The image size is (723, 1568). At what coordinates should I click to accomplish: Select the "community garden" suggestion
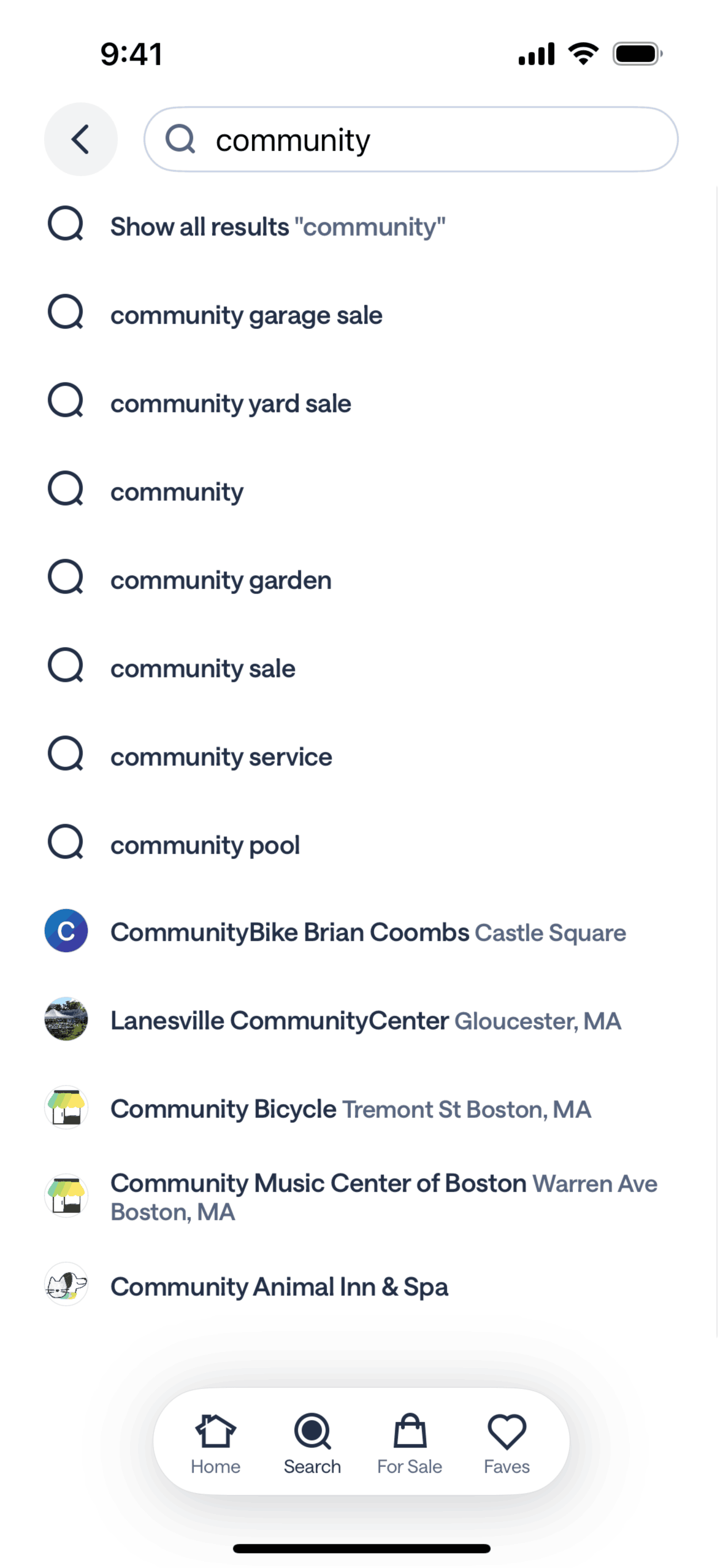(x=221, y=580)
